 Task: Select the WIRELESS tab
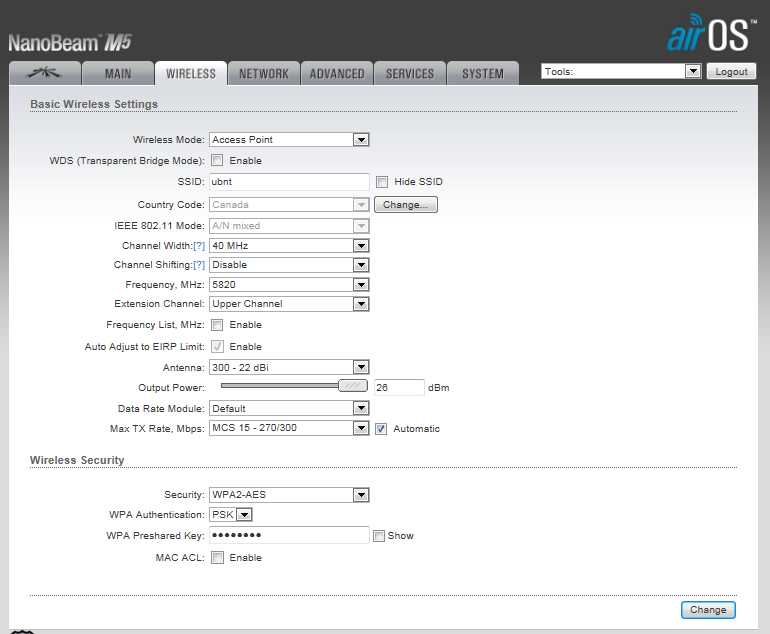point(191,73)
